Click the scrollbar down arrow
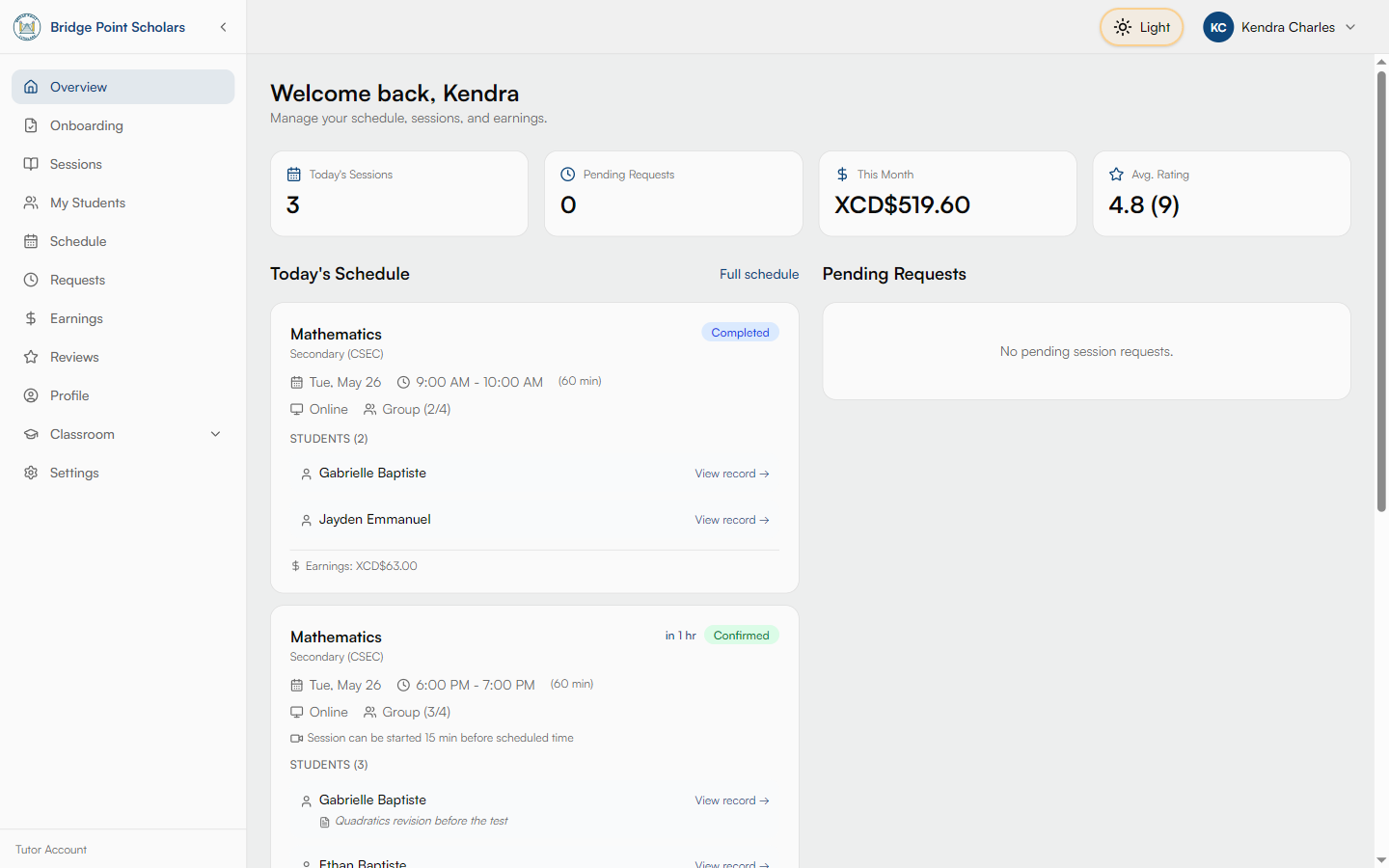 [1381, 859]
